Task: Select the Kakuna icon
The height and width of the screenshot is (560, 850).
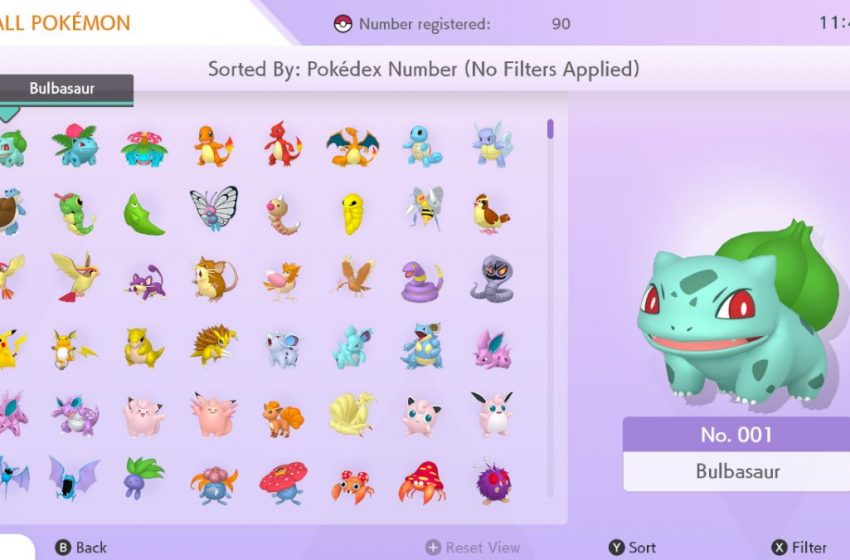Action: click(353, 215)
